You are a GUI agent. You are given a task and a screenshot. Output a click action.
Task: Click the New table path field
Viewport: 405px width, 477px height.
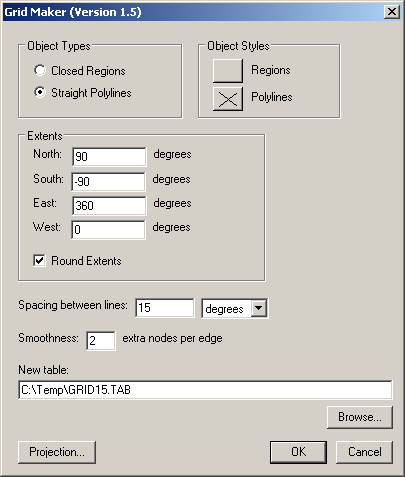tap(205, 390)
